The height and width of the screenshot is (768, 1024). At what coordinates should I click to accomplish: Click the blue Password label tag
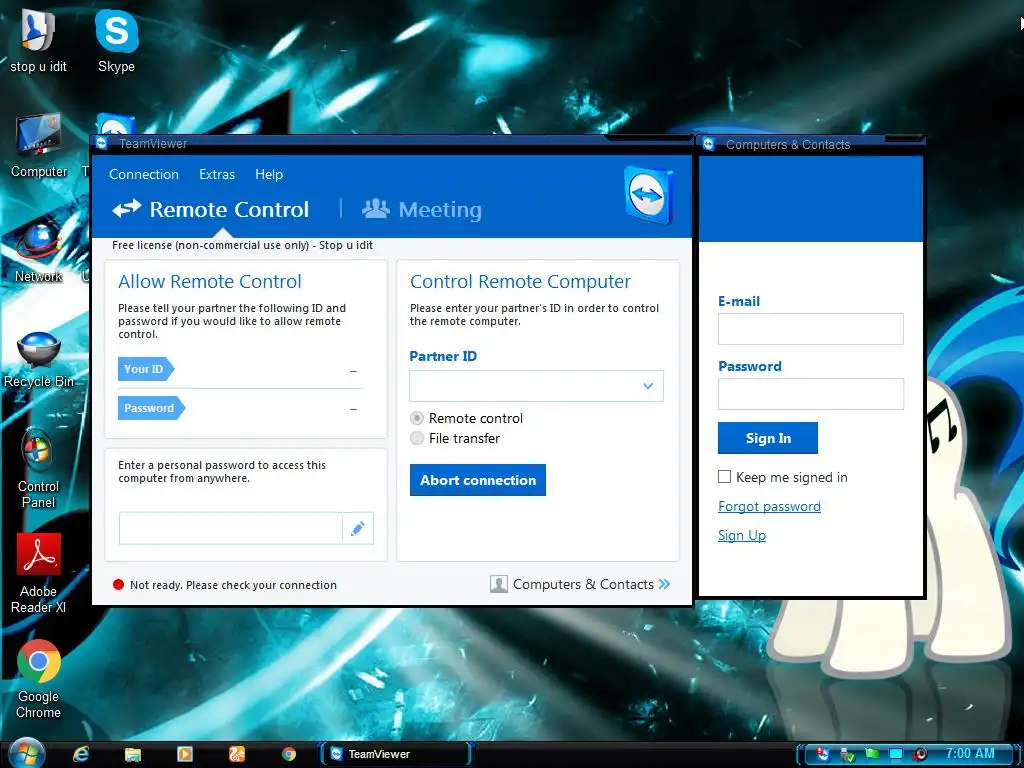point(151,408)
